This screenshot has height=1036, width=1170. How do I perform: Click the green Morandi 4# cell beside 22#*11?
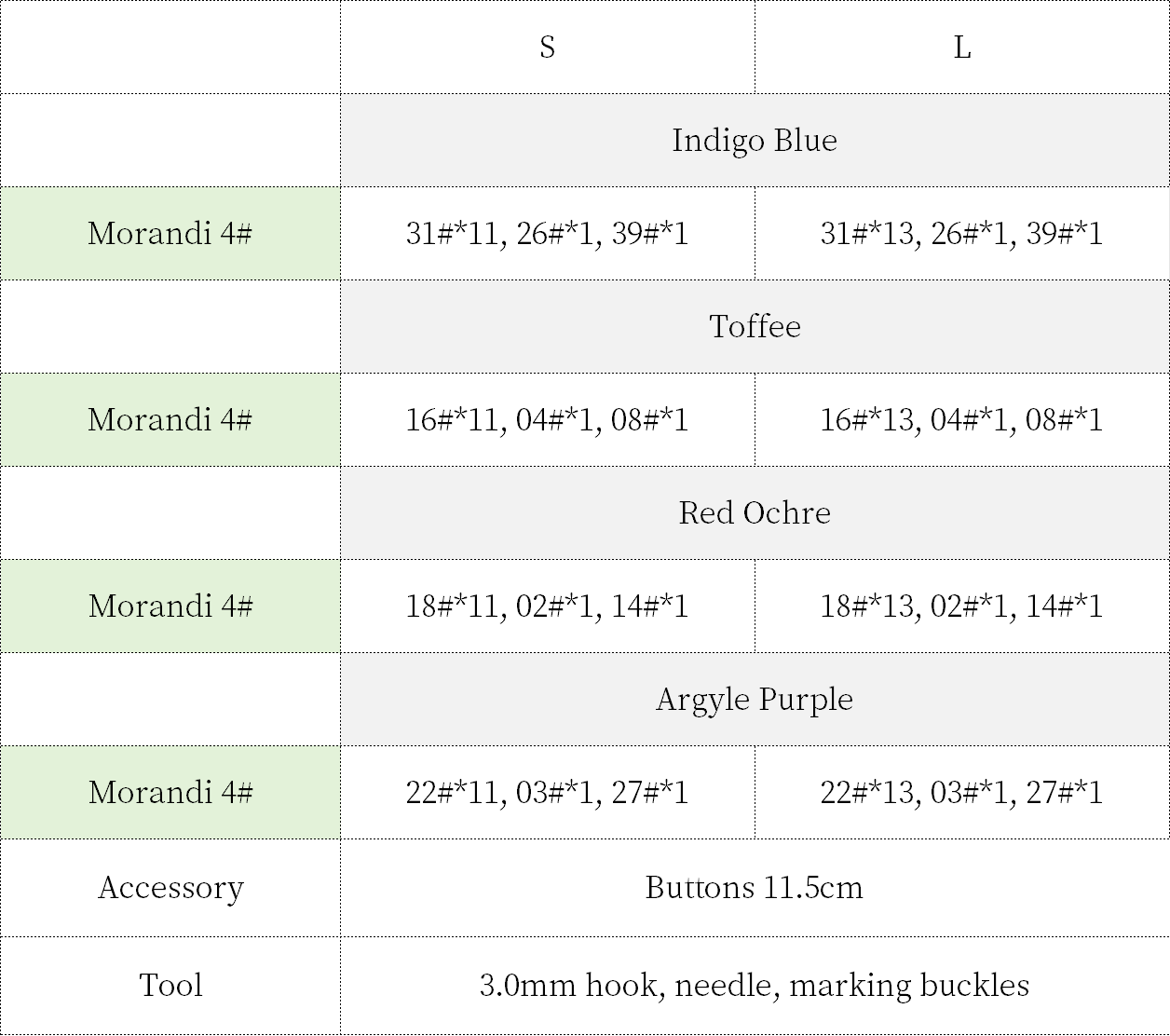click(x=170, y=792)
